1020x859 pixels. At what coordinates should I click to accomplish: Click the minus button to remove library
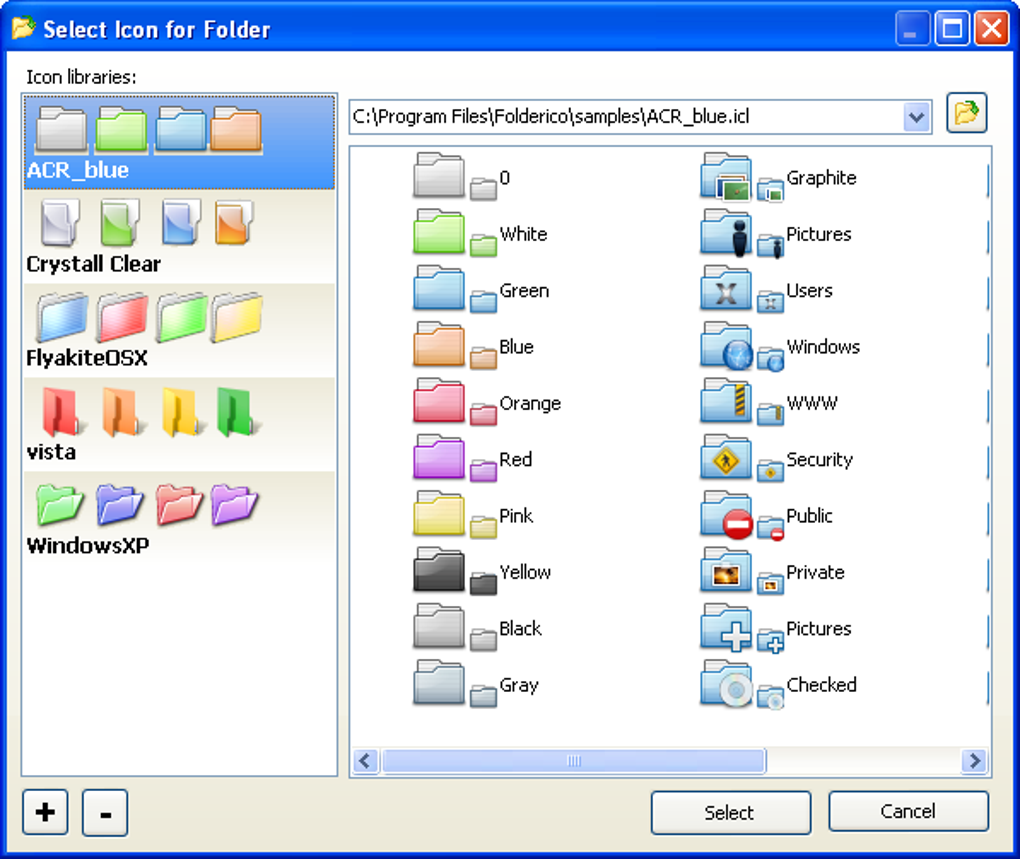click(x=105, y=813)
